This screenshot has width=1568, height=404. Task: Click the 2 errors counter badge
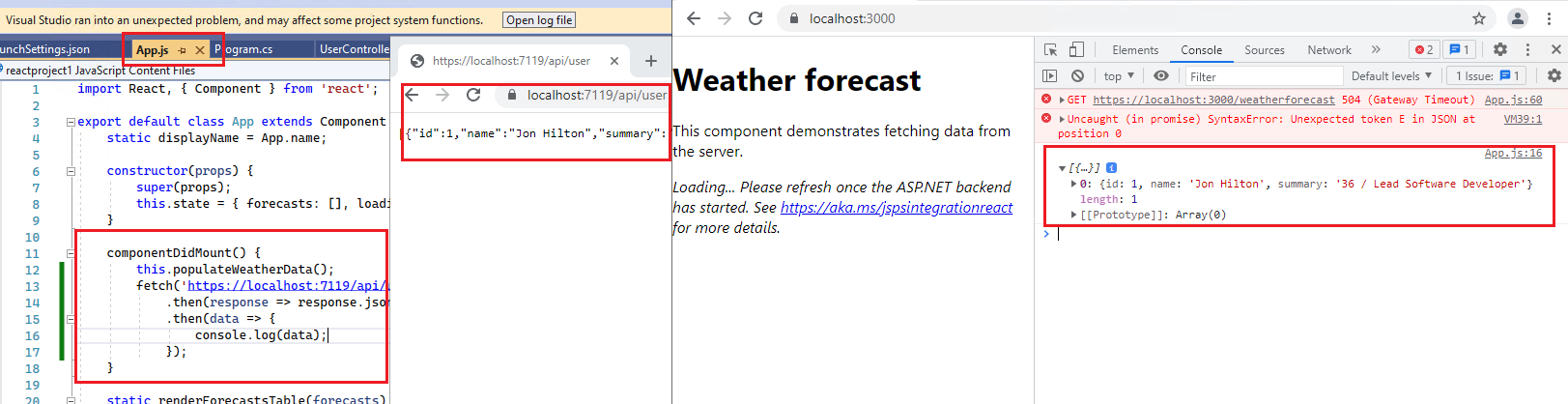click(x=1424, y=50)
